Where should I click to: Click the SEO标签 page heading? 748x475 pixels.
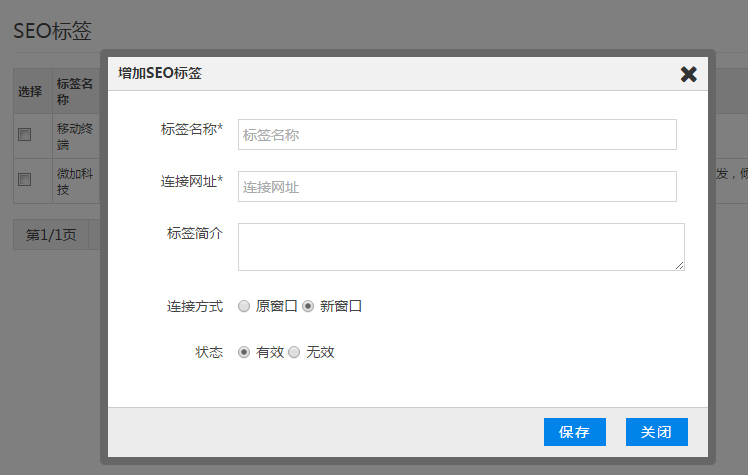[x=52, y=30]
